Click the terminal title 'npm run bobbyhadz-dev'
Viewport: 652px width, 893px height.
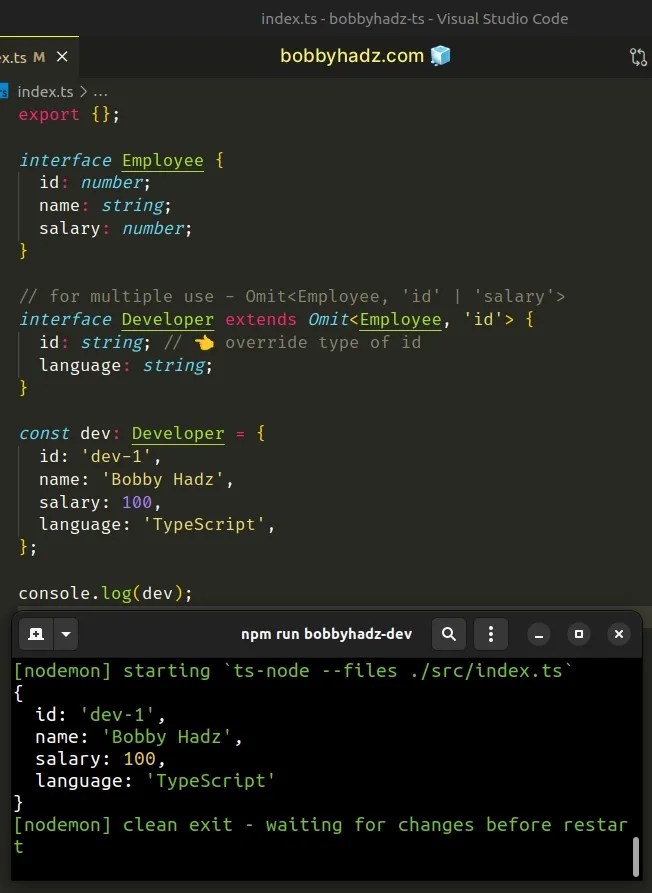pyautogui.click(x=326, y=634)
